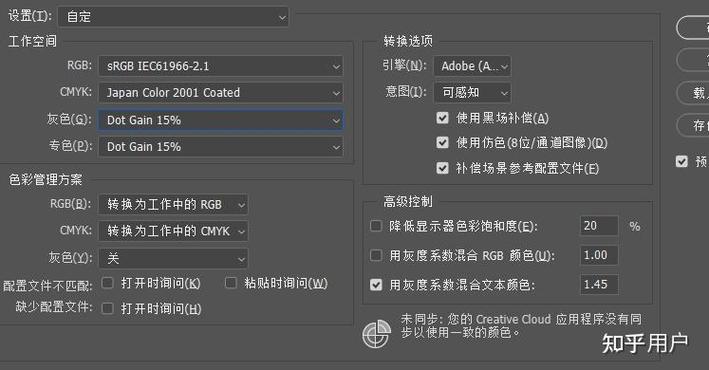Open the 意图(I) intent dropdown 可感知
This screenshot has height=370, width=709.
pos(472,93)
